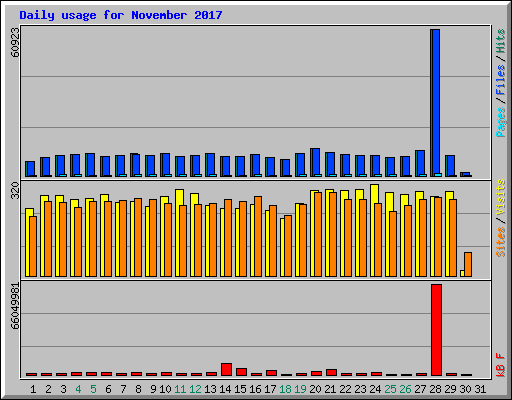This screenshot has width=512, height=400.
Task: Click green day label 19
Action: [300, 389]
